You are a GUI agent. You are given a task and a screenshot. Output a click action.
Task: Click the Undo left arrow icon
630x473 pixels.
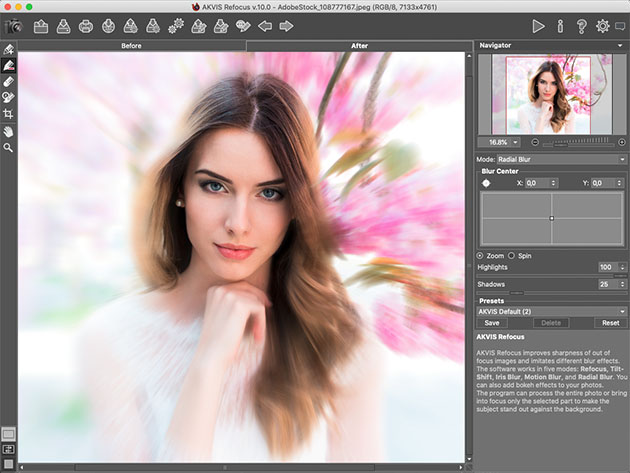265,26
